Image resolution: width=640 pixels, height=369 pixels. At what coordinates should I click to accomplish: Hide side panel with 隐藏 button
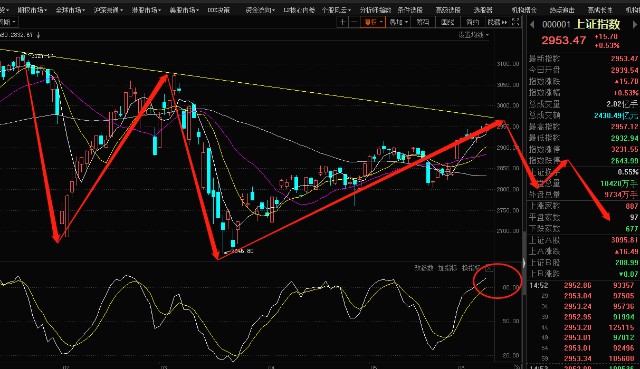coord(498,22)
